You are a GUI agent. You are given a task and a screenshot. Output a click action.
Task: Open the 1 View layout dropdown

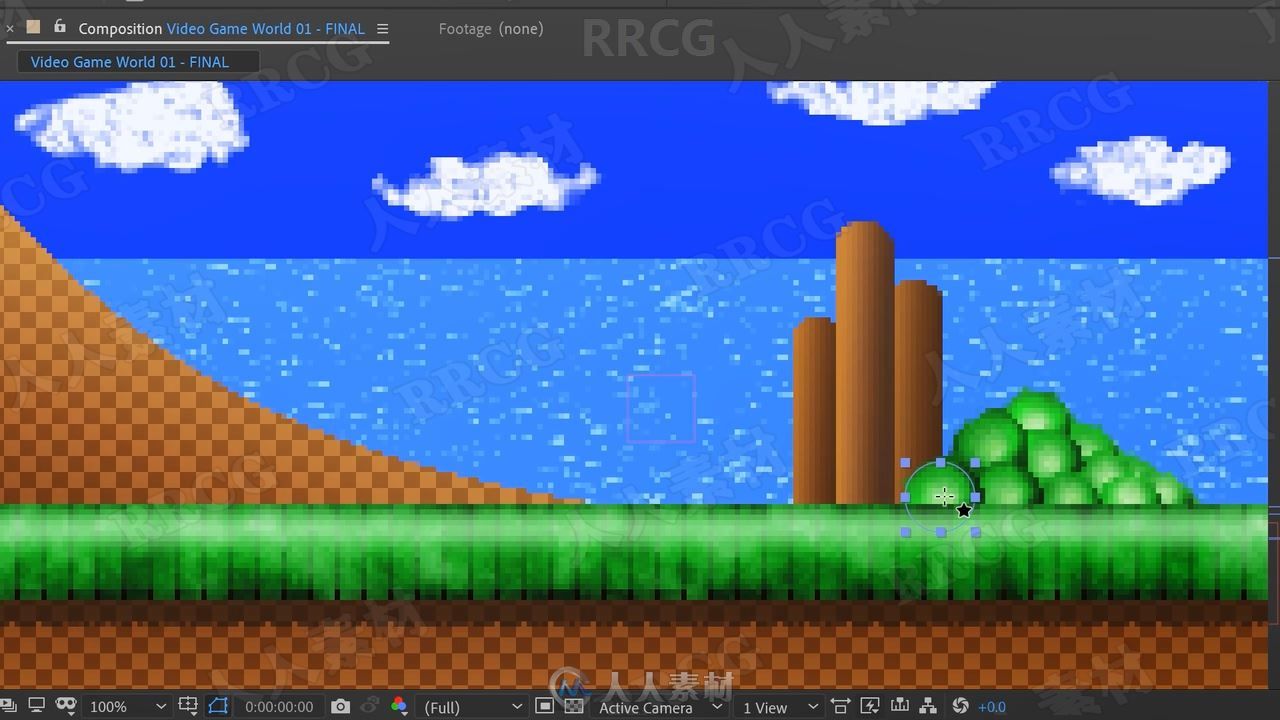(780, 707)
